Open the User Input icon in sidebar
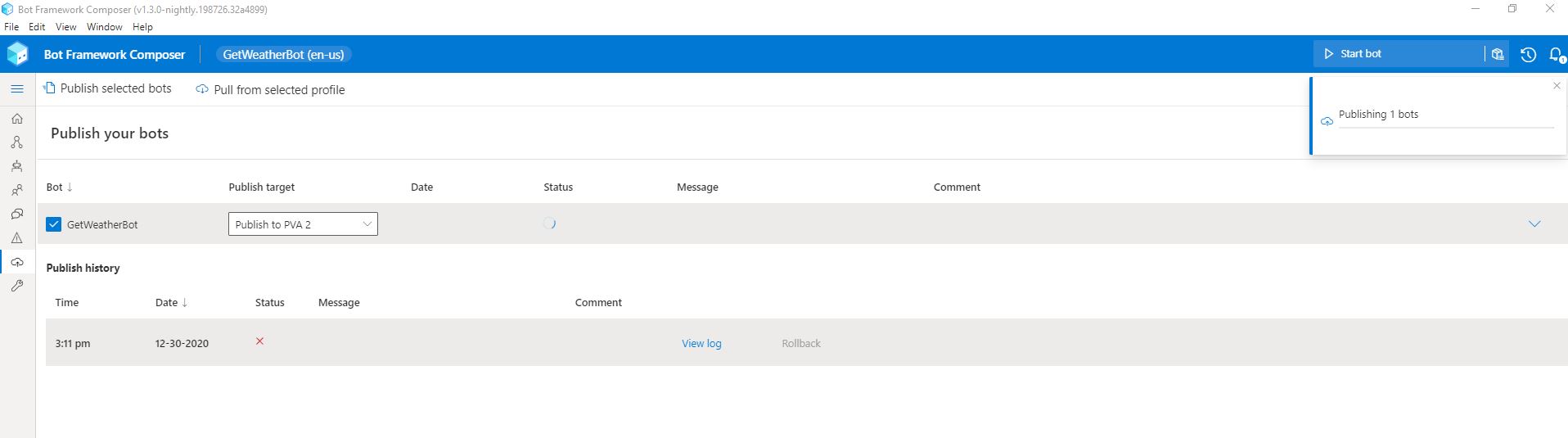The image size is (1568, 438). click(17, 190)
